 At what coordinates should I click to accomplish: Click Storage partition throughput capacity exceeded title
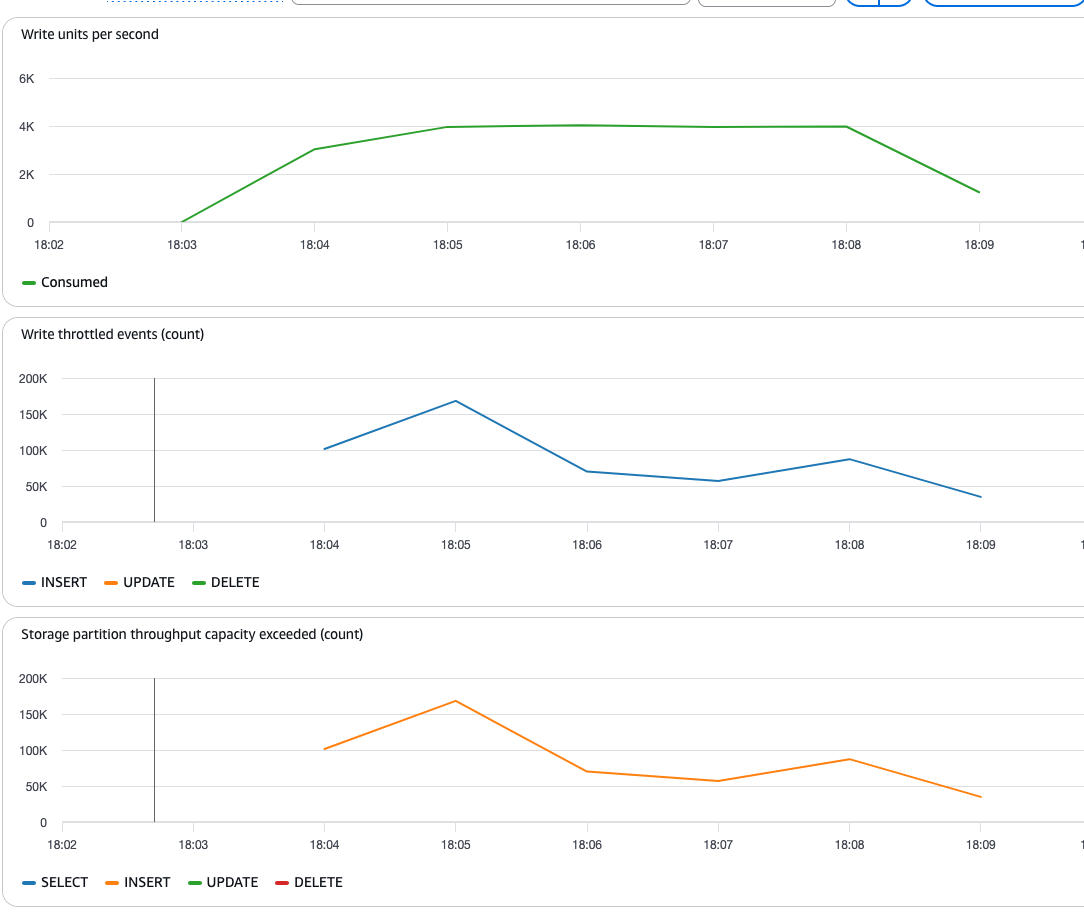pos(192,634)
